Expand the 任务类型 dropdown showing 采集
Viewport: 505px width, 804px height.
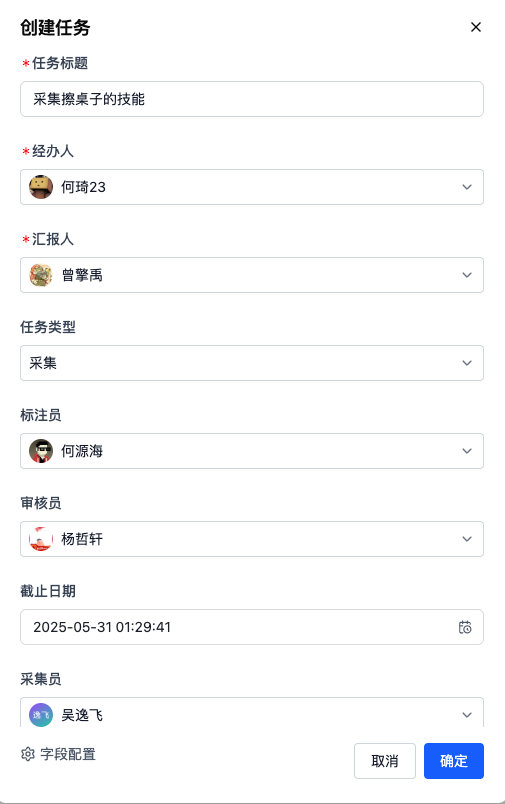tap(252, 363)
